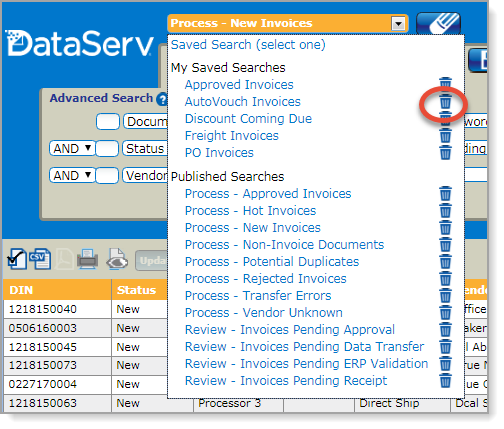Export results with the CSV icon
Viewport: 504px width, 429px height.
[40, 259]
